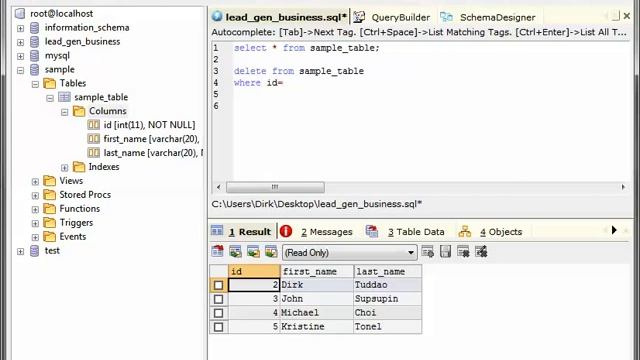Expand the Stored Procs folder node

point(35,196)
